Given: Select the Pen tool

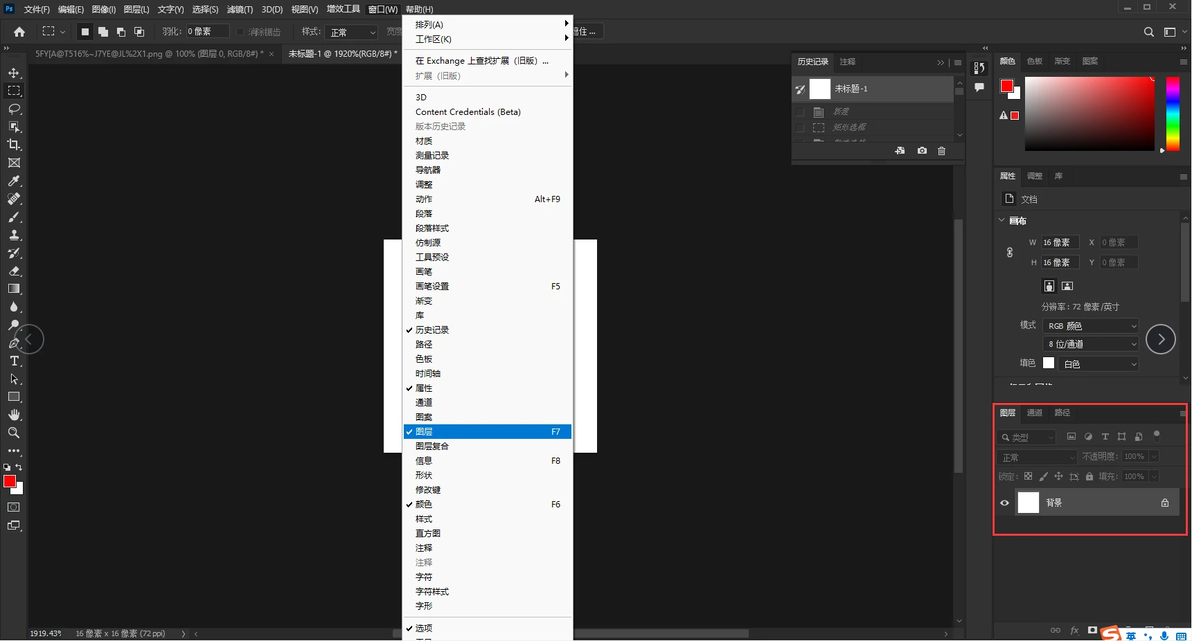Looking at the screenshot, I should (x=14, y=343).
